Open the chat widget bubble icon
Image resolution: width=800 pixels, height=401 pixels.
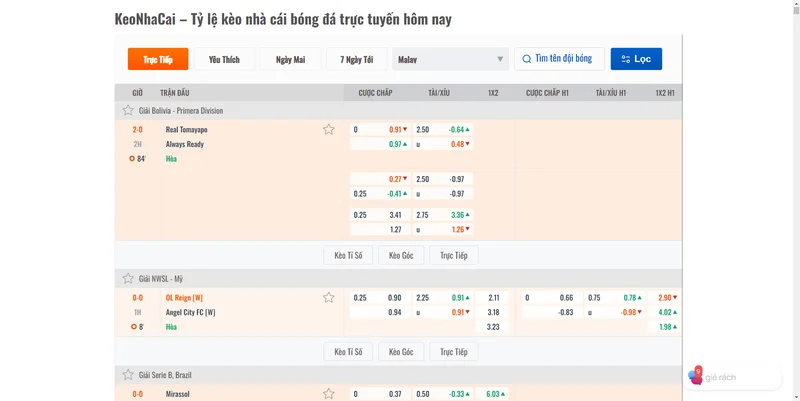coord(696,376)
